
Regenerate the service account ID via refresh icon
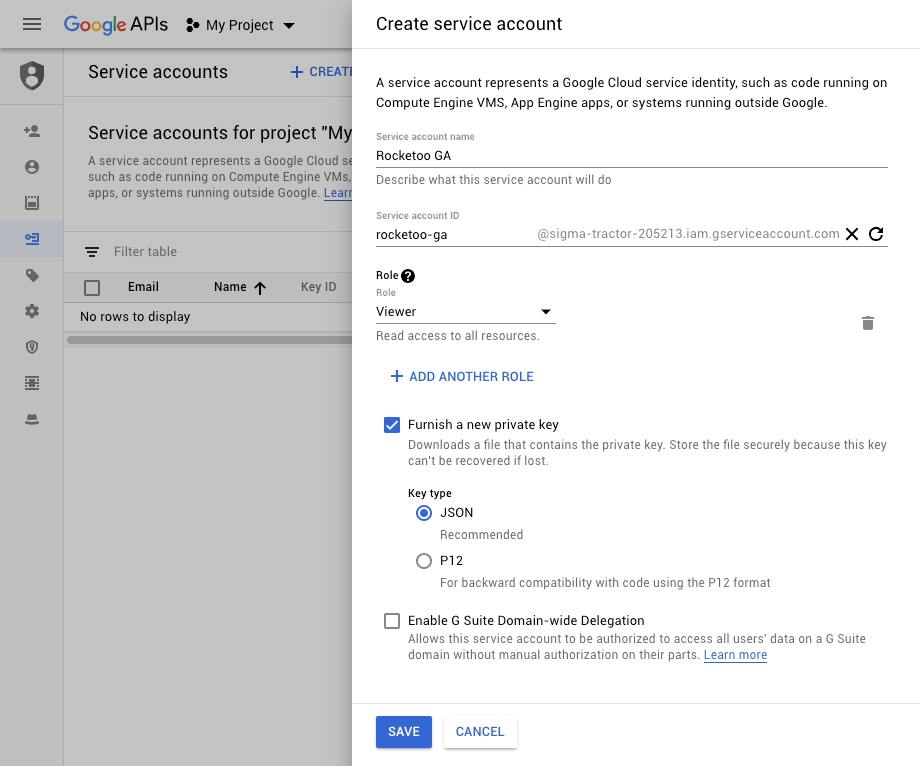[876, 234]
